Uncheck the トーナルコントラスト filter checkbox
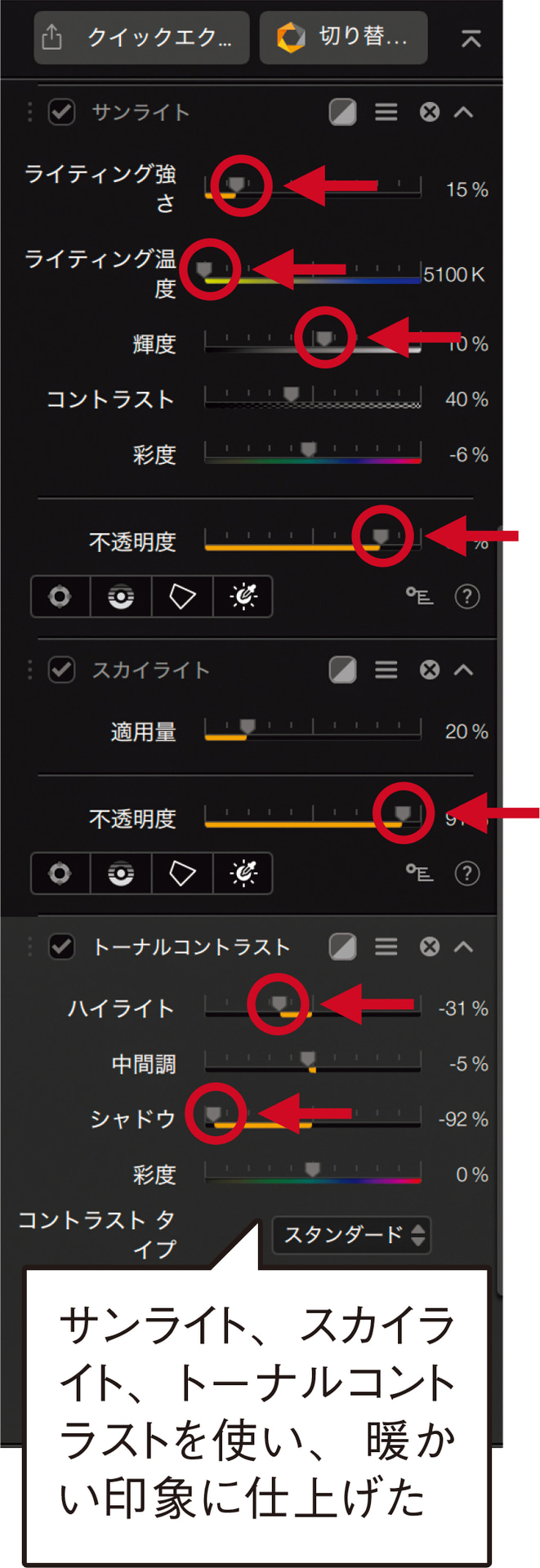 click(62, 947)
